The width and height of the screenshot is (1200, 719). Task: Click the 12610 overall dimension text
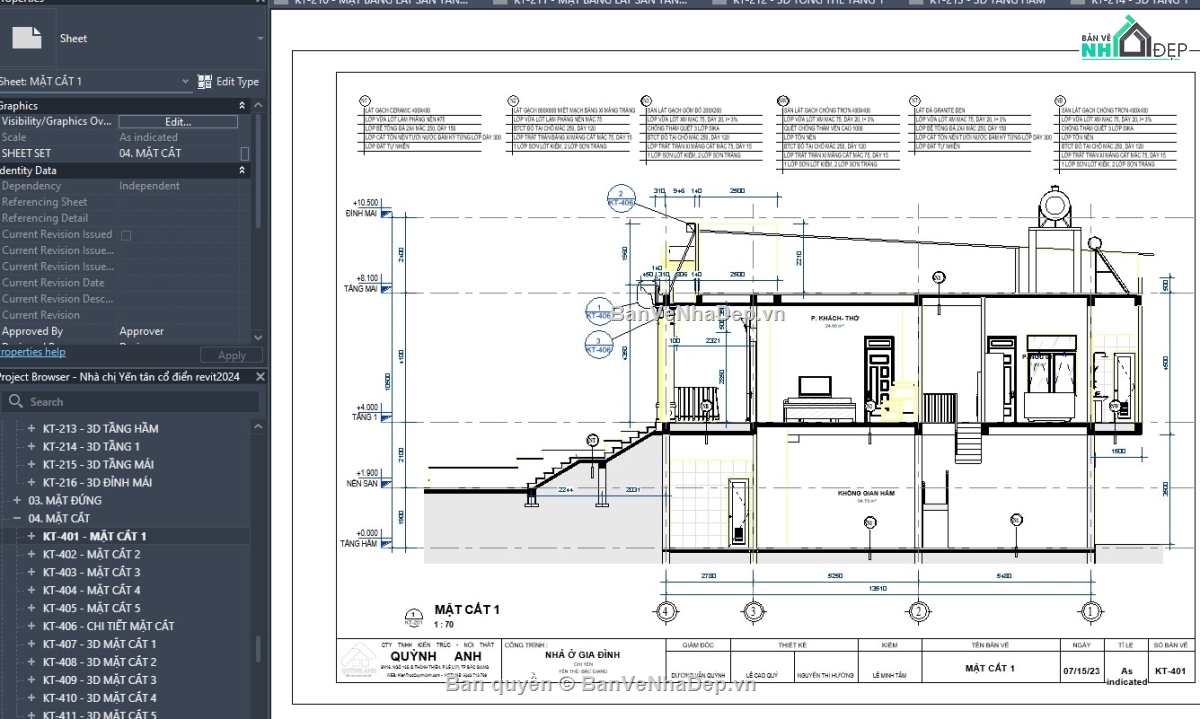coord(879,588)
